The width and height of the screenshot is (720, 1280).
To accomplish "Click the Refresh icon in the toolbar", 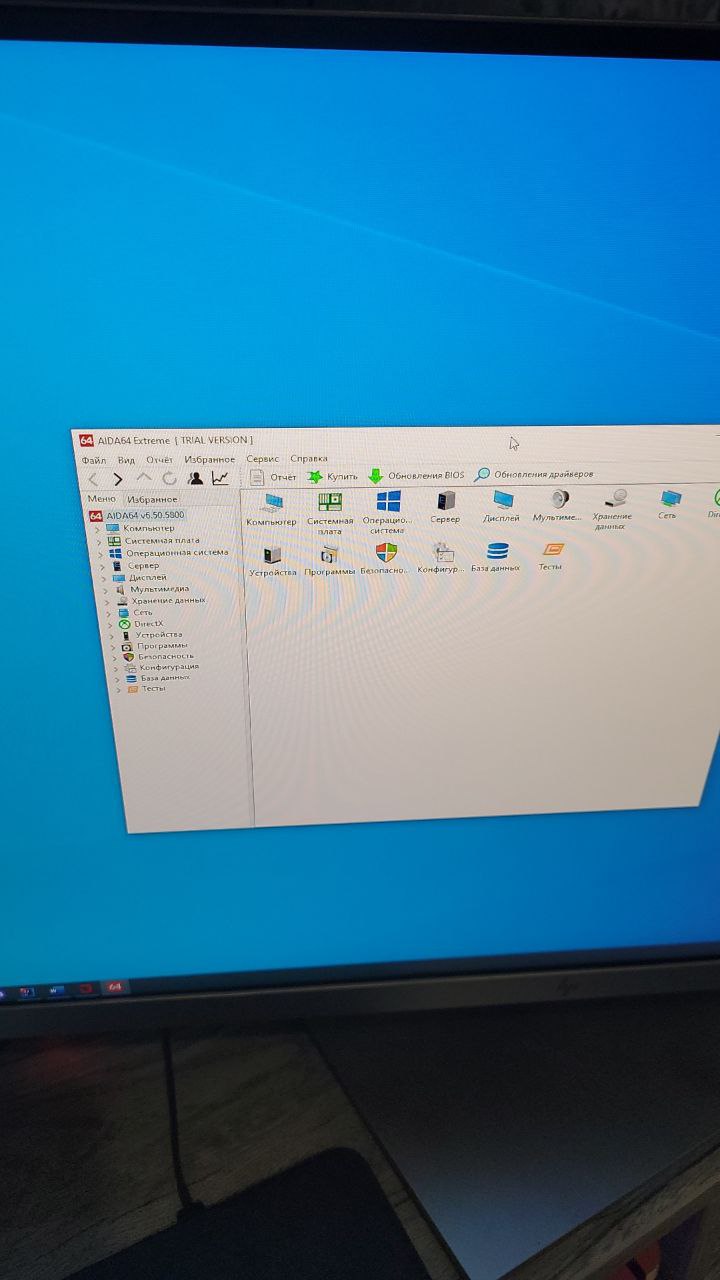I will tap(169, 479).
